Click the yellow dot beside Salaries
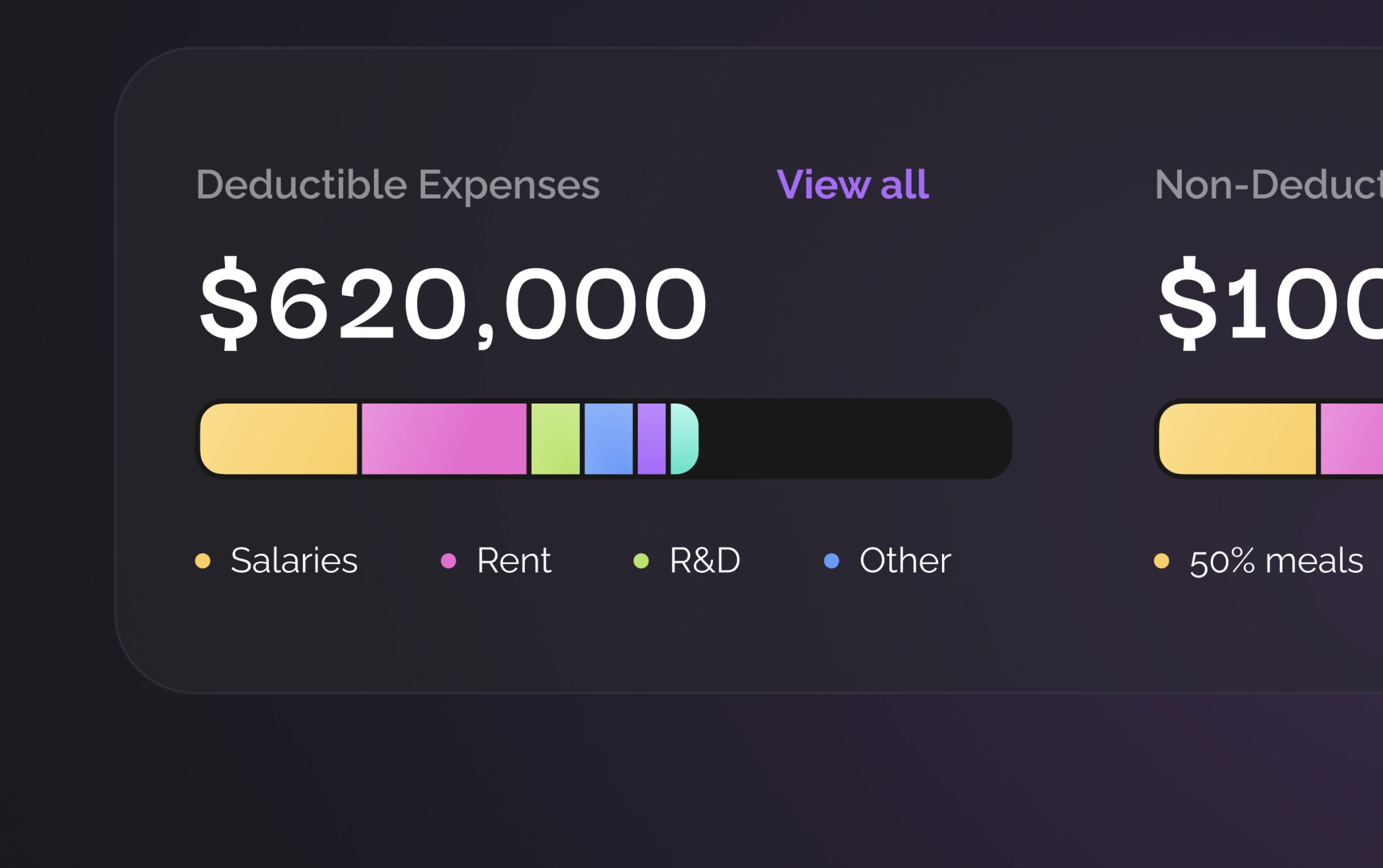This screenshot has height=868, width=1383. 203,561
